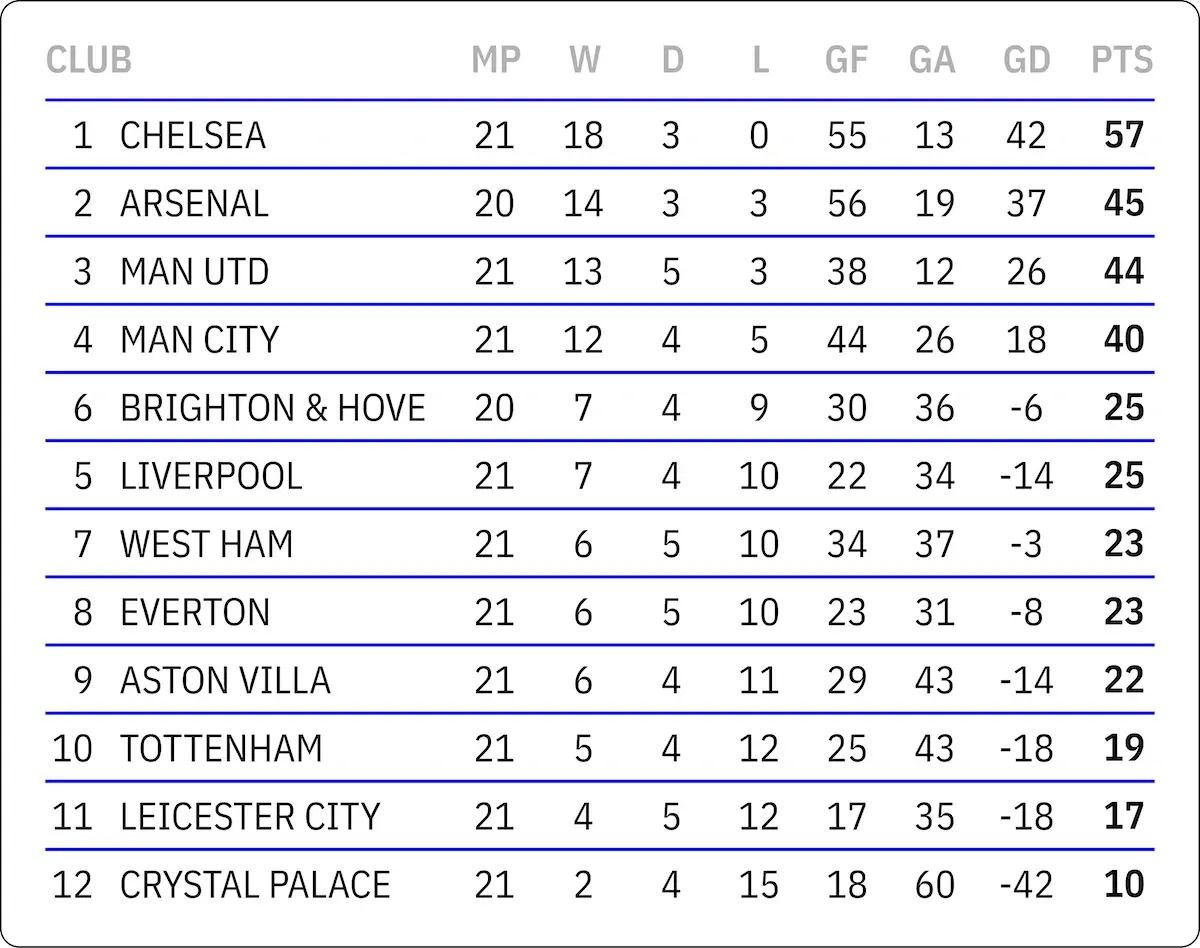The height and width of the screenshot is (948, 1200).
Task: Sort by the MP column header
Action: point(496,60)
